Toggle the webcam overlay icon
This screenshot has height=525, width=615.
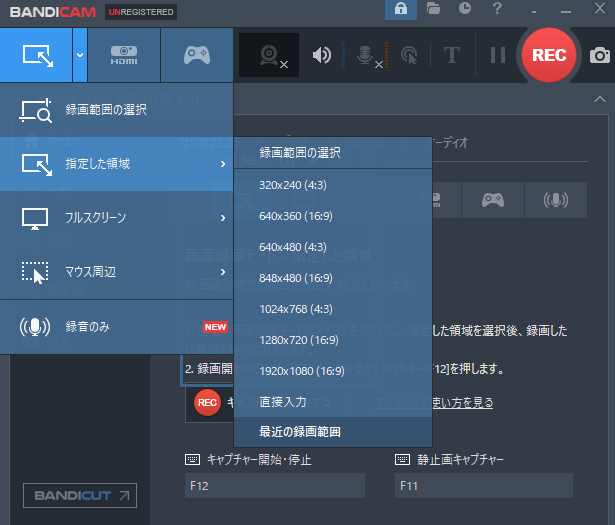coord(269,55)
